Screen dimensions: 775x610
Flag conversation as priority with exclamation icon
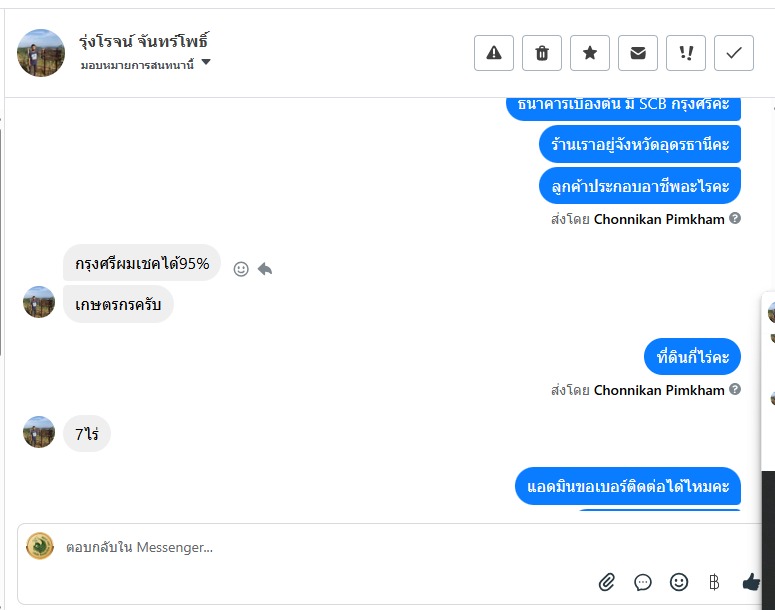686,53
